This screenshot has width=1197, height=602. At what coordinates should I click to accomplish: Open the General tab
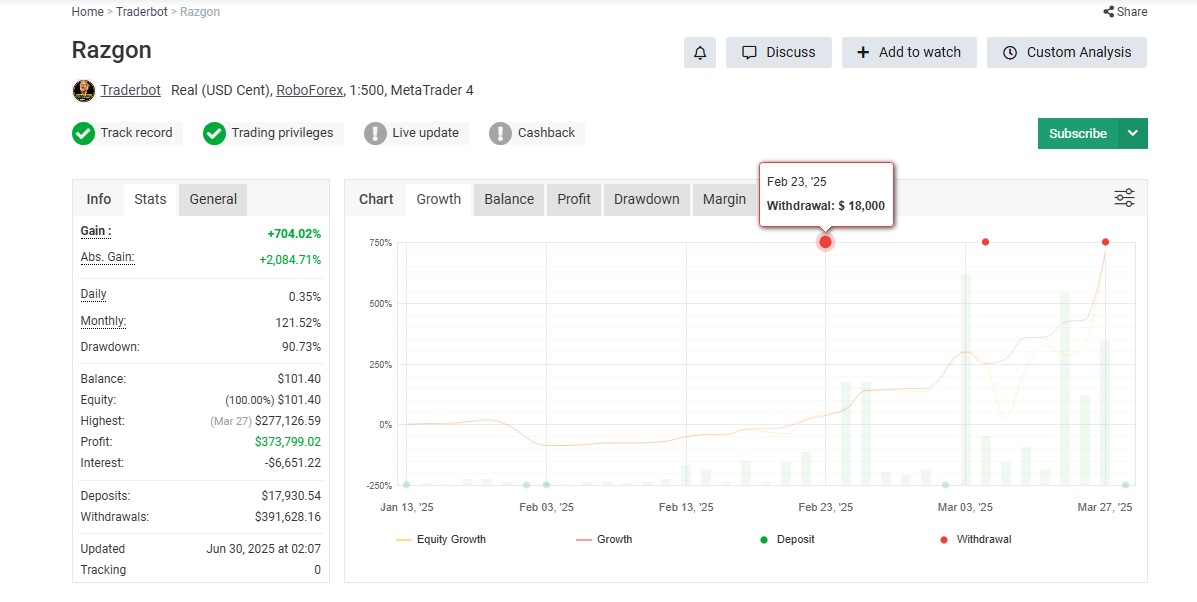tap(213, 199)
